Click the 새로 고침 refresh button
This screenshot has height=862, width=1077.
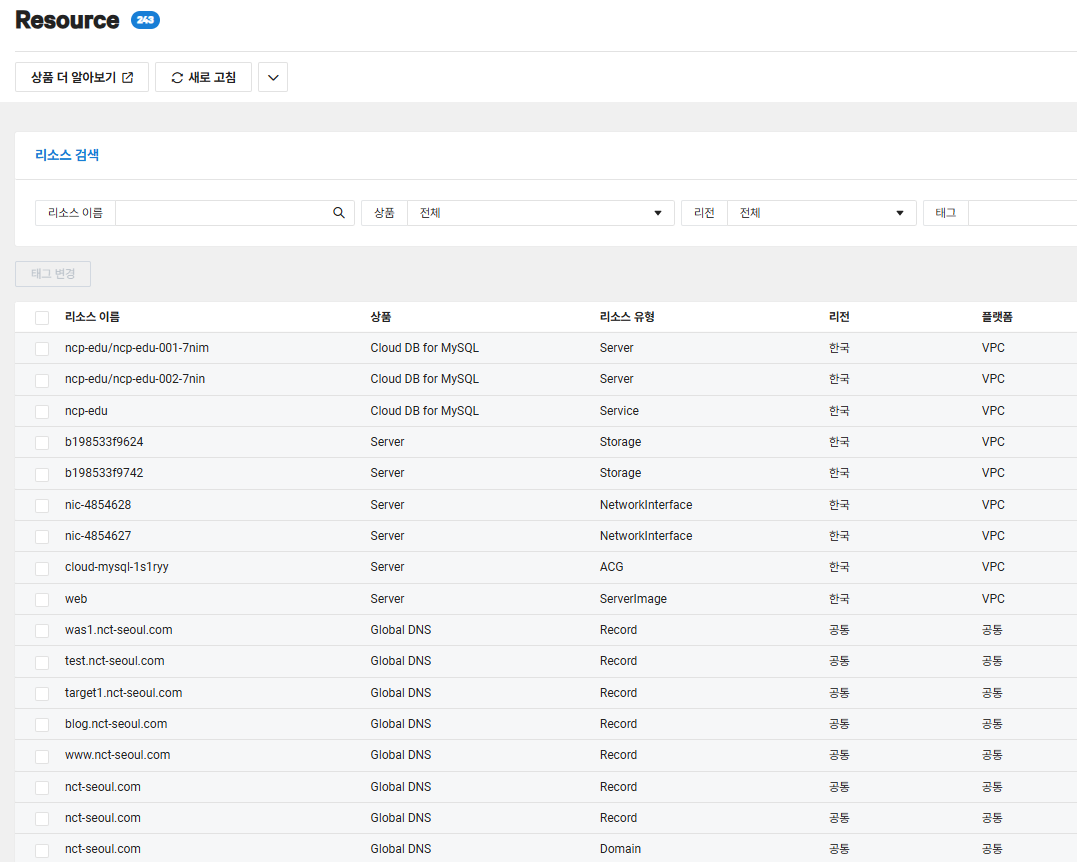(x=203, y=77)
